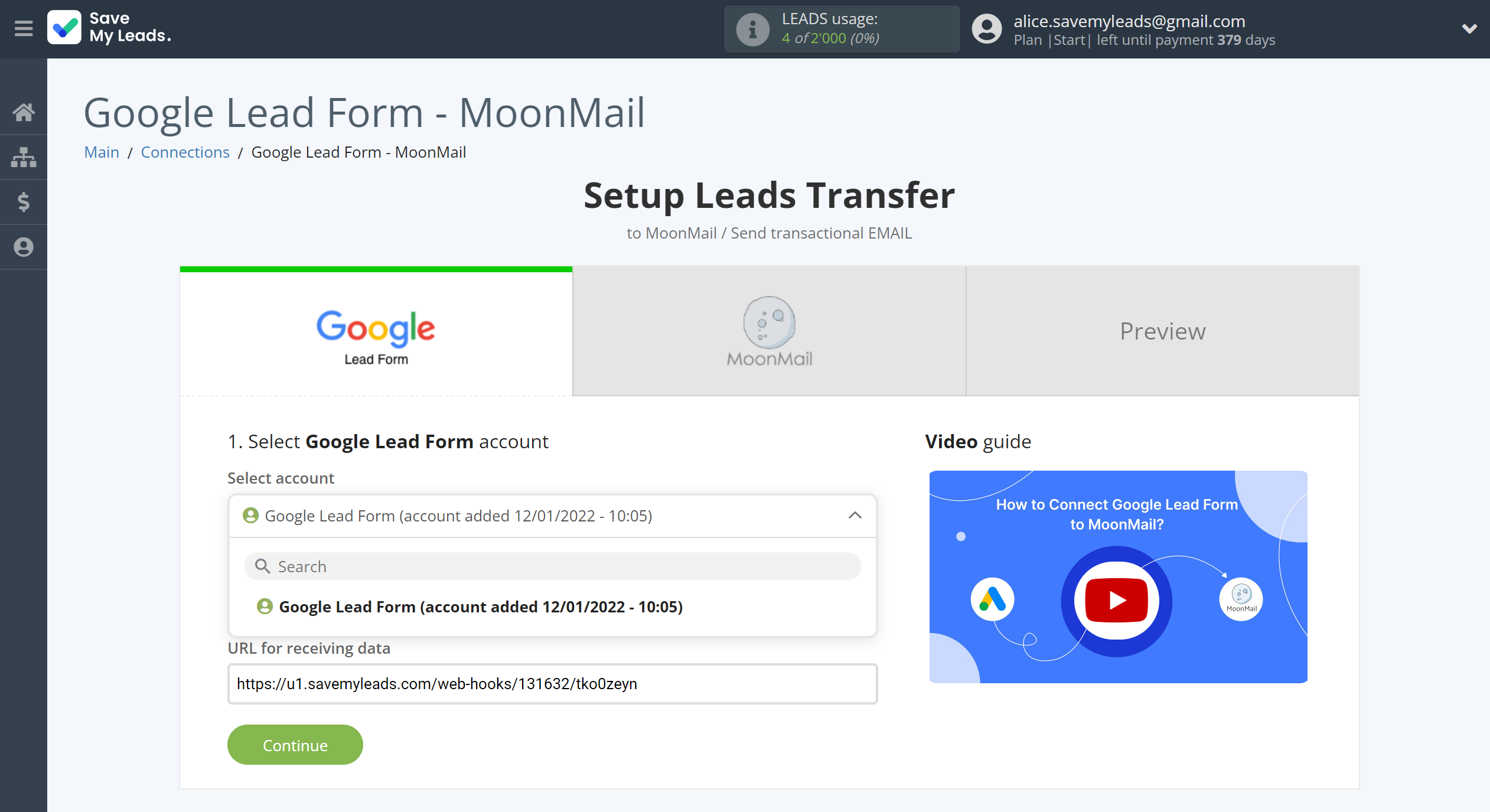Screen dimensions: 1490x812
Task: Click the Continue button to proceed
Action: point(295,744)
